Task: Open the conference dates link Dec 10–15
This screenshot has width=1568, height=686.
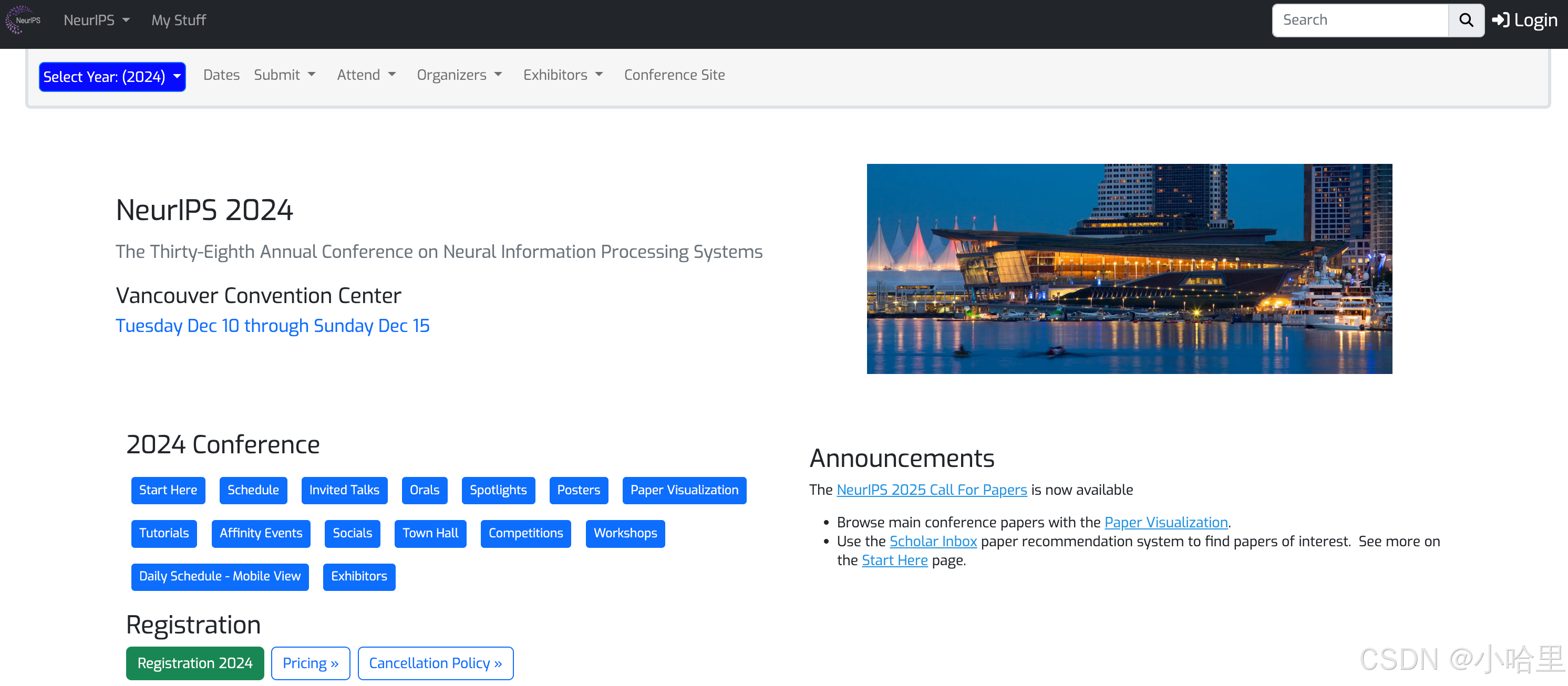Action: point(272,326)
